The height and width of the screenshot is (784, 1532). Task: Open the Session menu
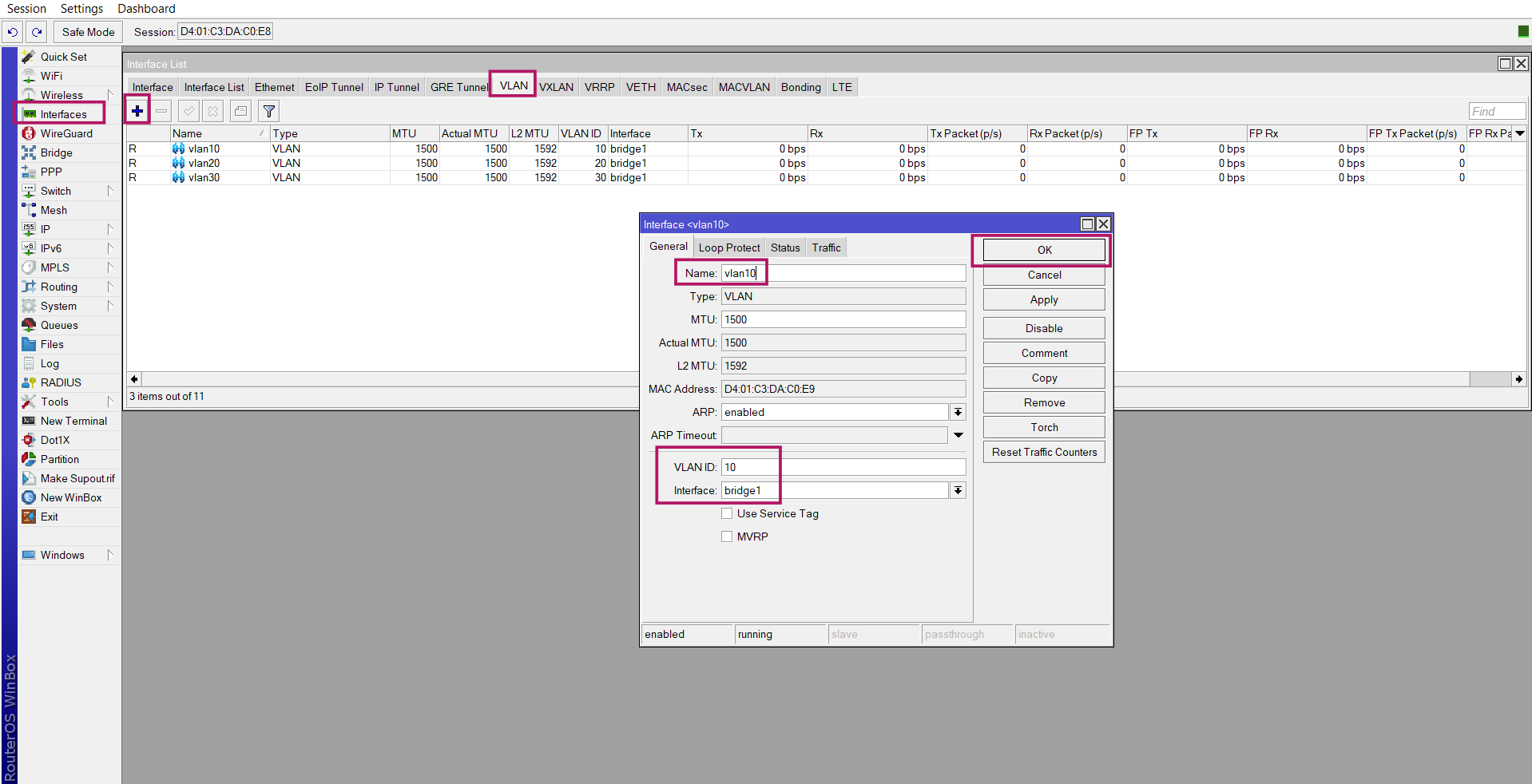click(27, 9)
